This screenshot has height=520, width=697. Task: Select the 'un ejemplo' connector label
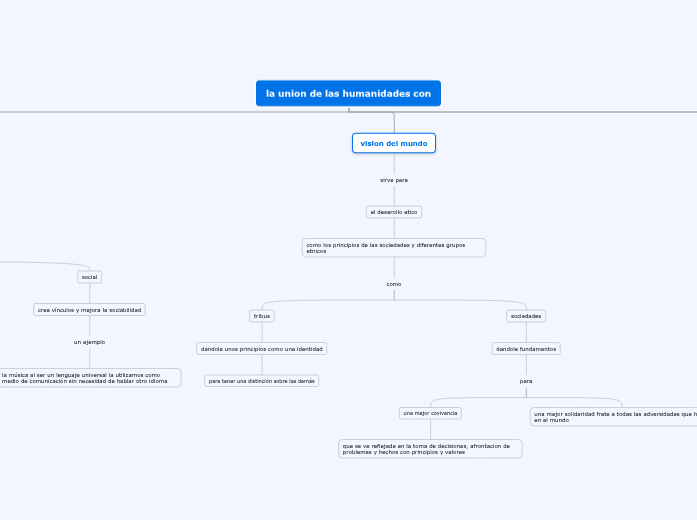click(x=90, y=342)
